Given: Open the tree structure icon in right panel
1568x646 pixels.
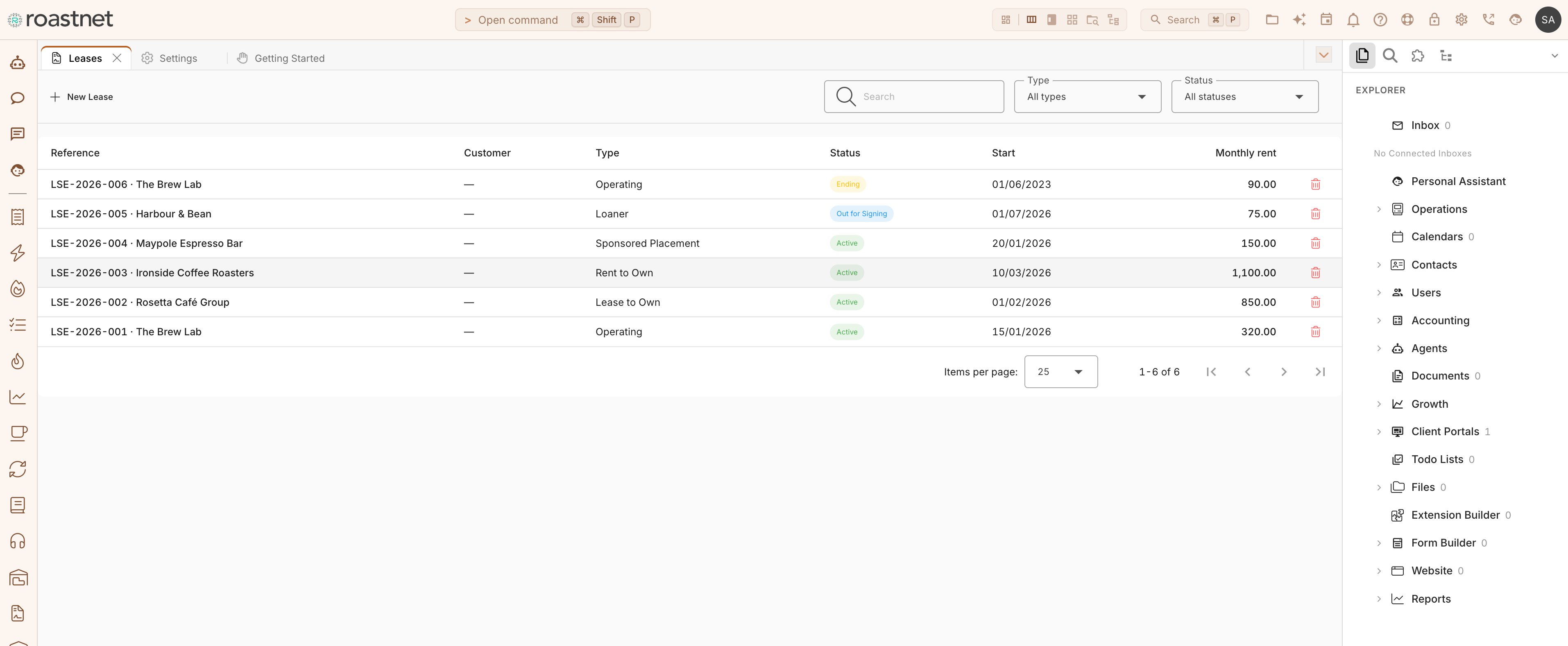Looking at the screenshot, I should point(1446,56).
